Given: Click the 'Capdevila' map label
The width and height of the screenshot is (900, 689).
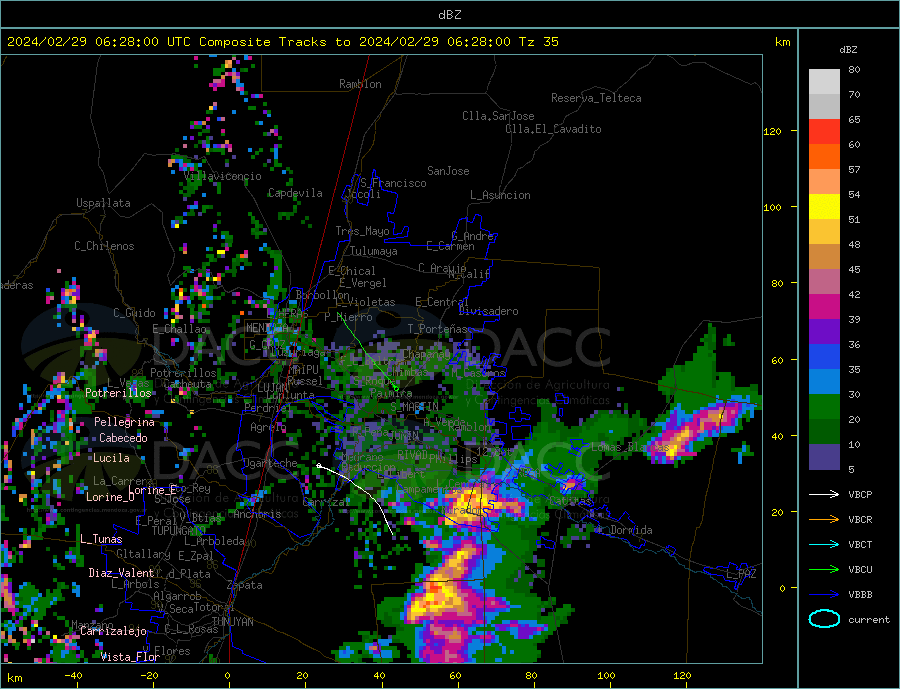Looking at the screenshot, I should click(295, 193).
